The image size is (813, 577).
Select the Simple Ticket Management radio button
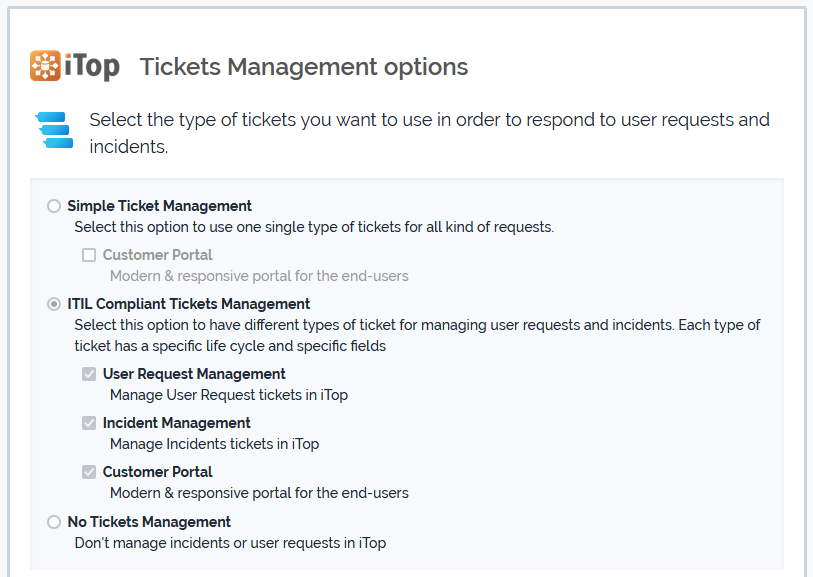tap(54, 206)
